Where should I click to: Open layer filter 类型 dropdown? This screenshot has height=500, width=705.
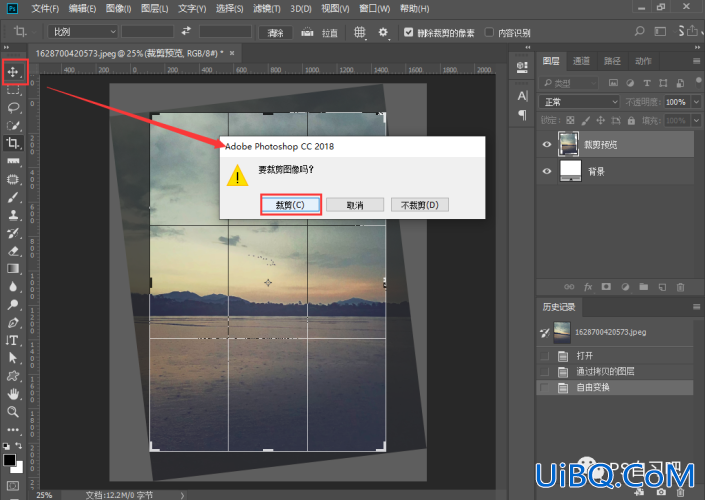(568, 83)
